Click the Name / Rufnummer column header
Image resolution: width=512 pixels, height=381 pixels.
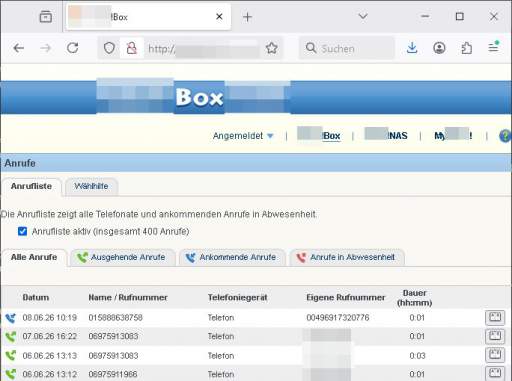point(128,297)
